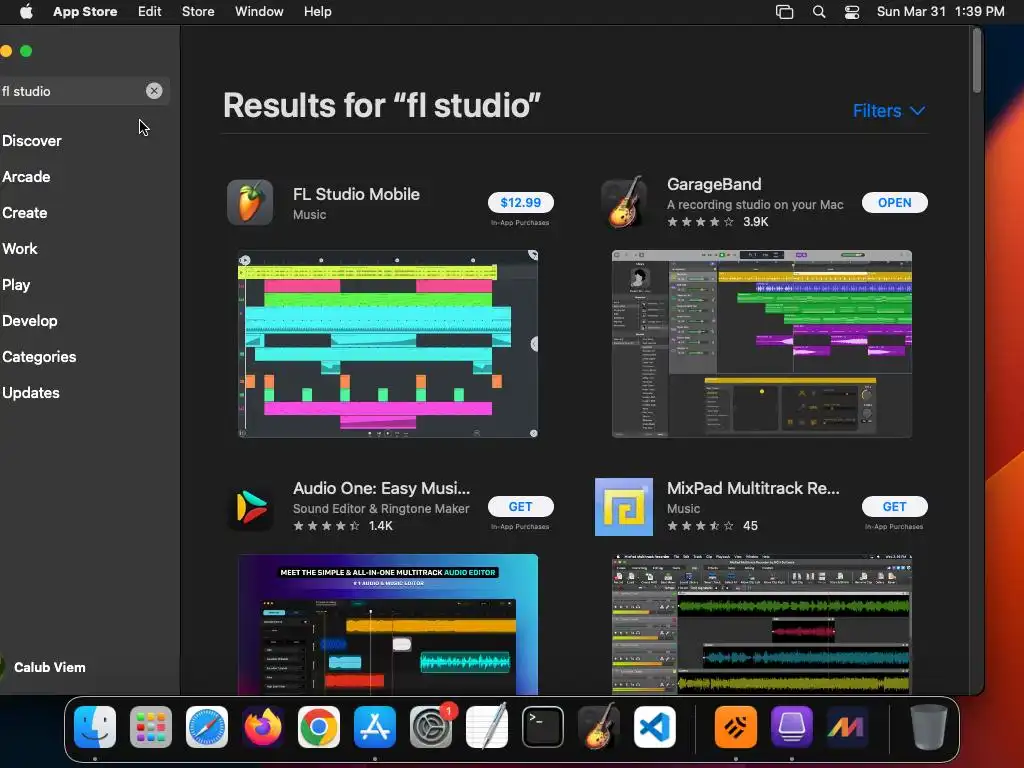Screen dimensions: 1024x768
Task: Open Updates in the sidebar
Action: (31, 393)
